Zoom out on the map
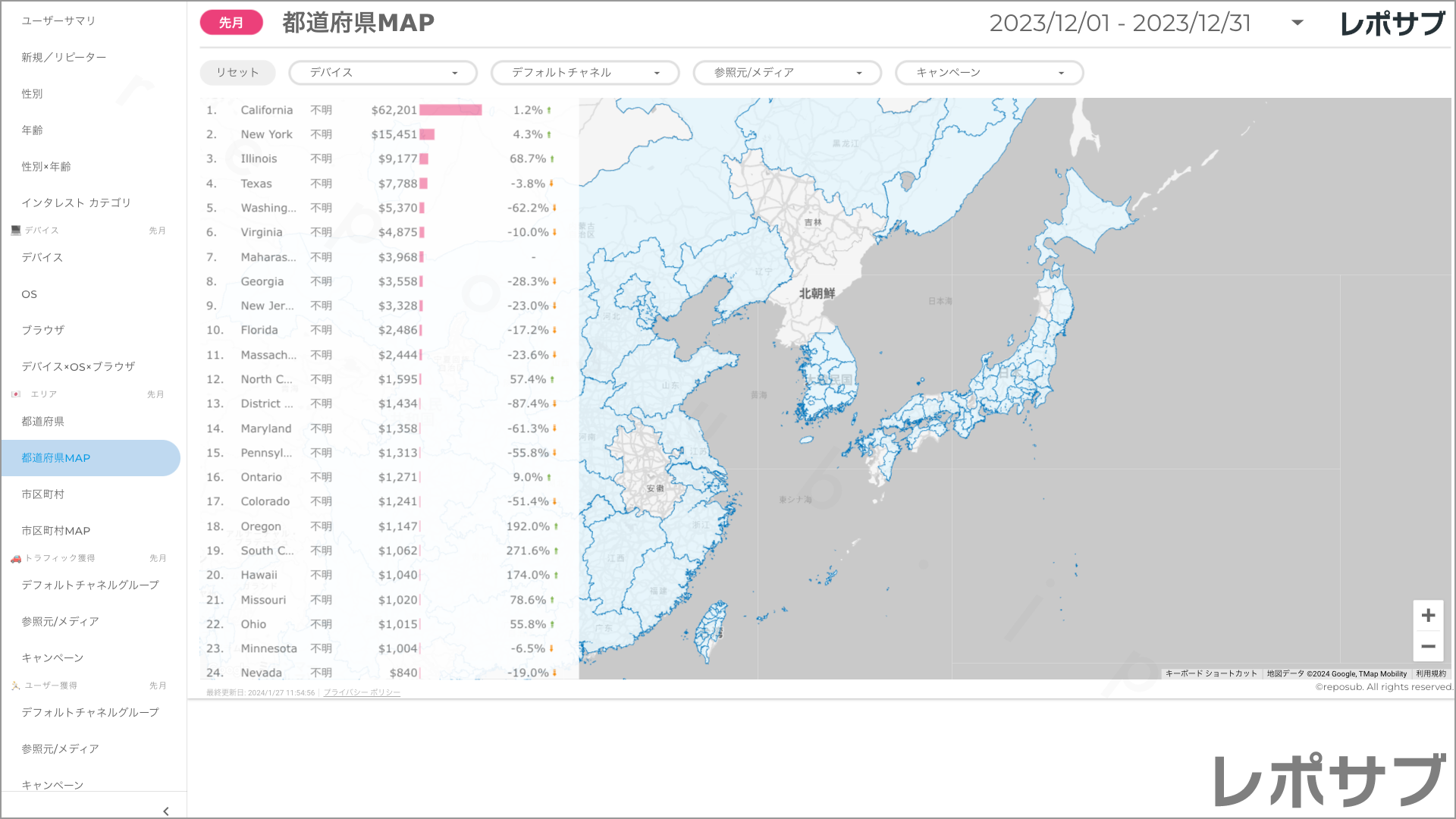 [x=1428, y=647]
